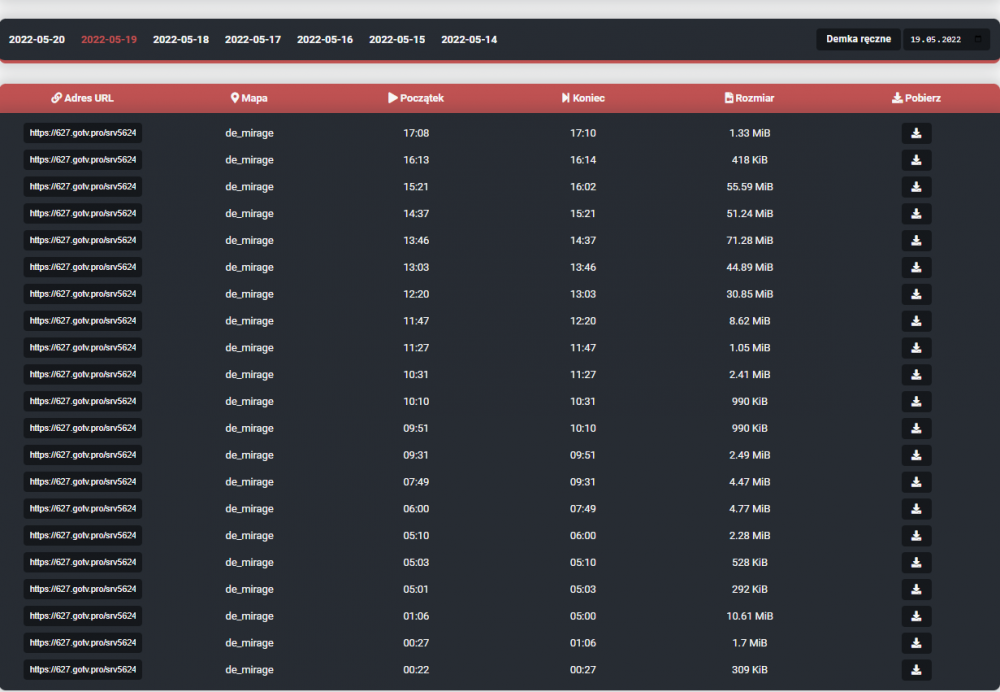Switch to the 2022-05-14 date tab
This screenshot has height=692, width=1000.
coord(469,40)
